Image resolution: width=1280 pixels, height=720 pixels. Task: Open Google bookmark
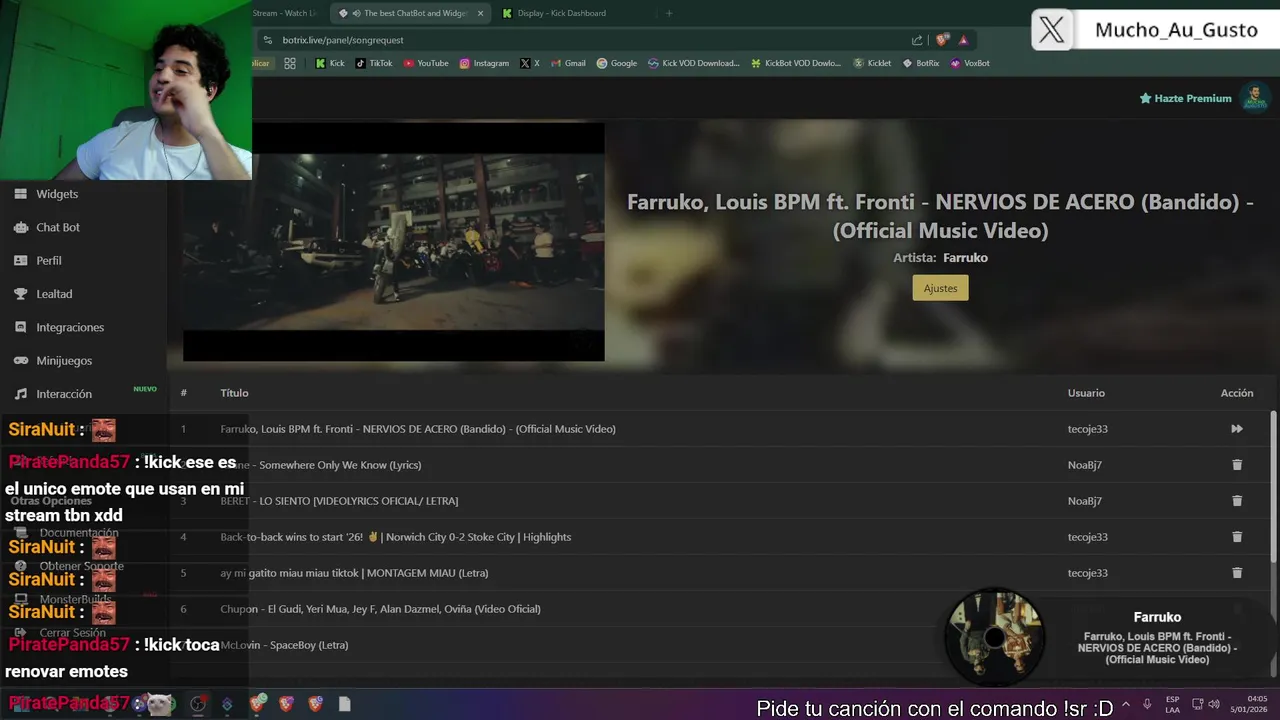[x=617, y=63]
